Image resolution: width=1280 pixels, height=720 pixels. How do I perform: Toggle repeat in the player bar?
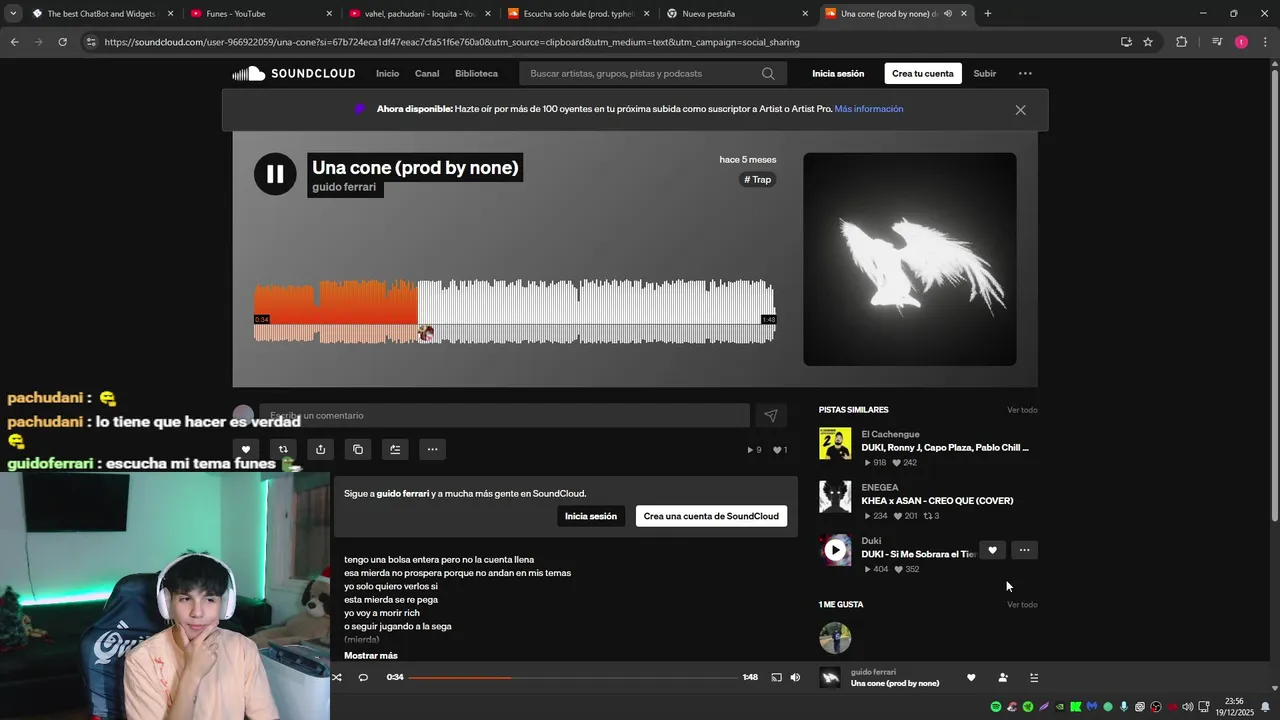363,677
